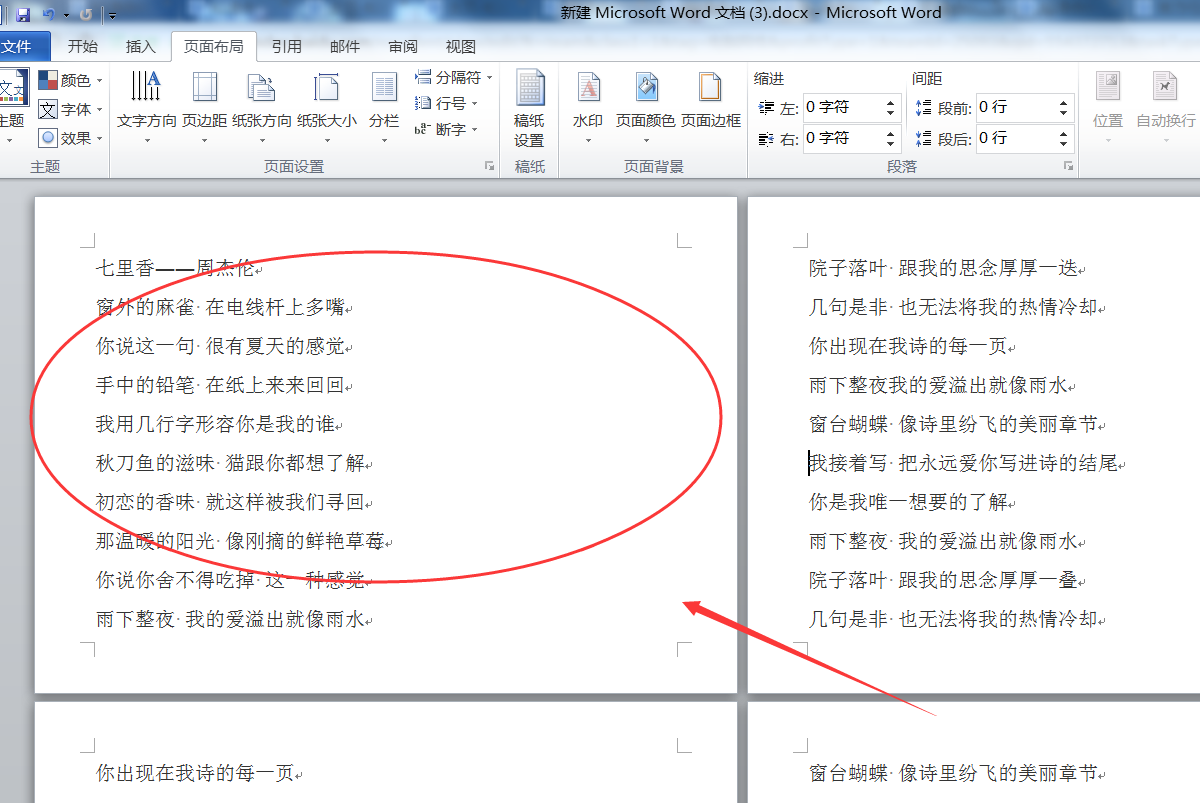Click the 位置 position icon

click(x=1108, y=88)
